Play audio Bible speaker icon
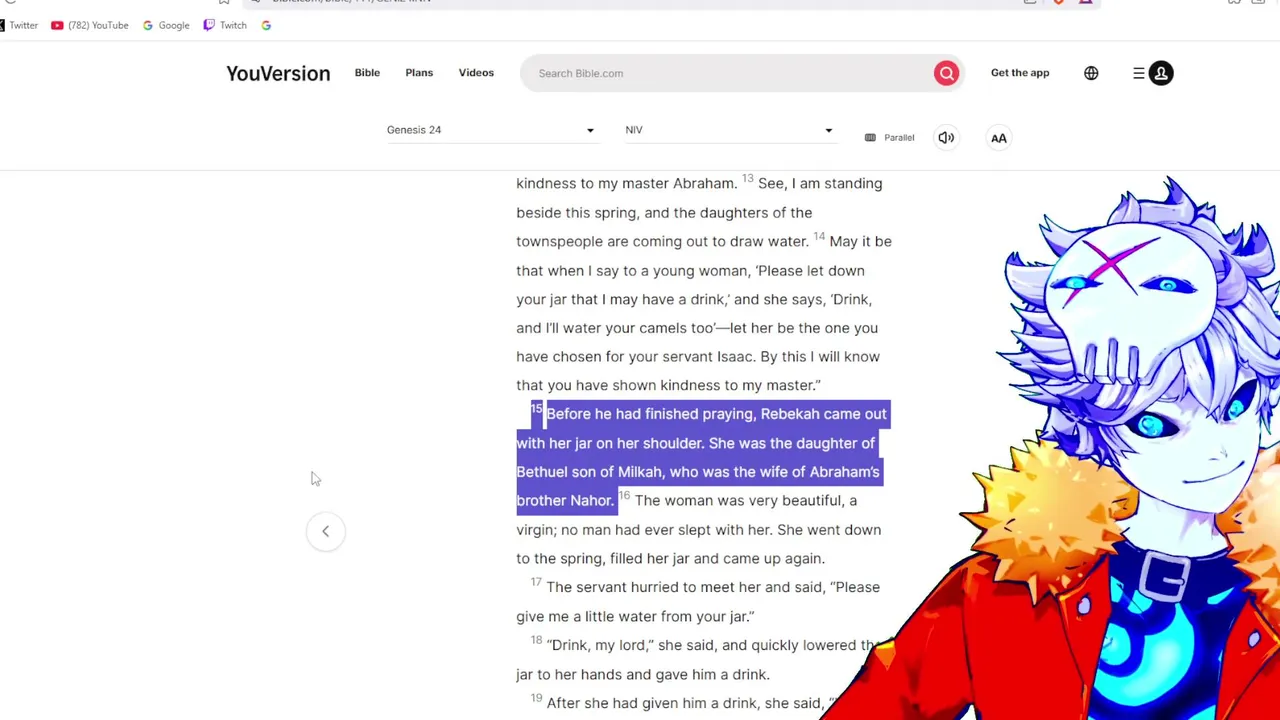The width and height of the screenshot is (1280, 720). [x=946, y=138]
